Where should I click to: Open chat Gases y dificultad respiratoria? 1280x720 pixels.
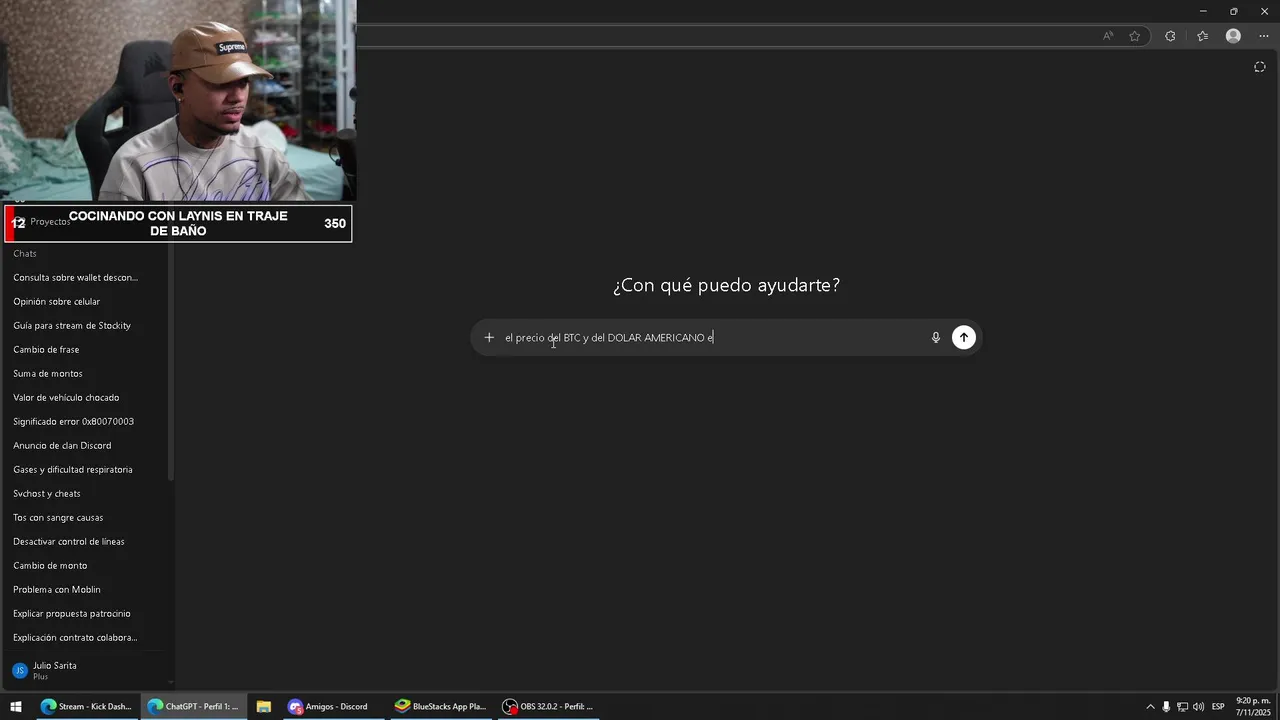pos(73,470)
